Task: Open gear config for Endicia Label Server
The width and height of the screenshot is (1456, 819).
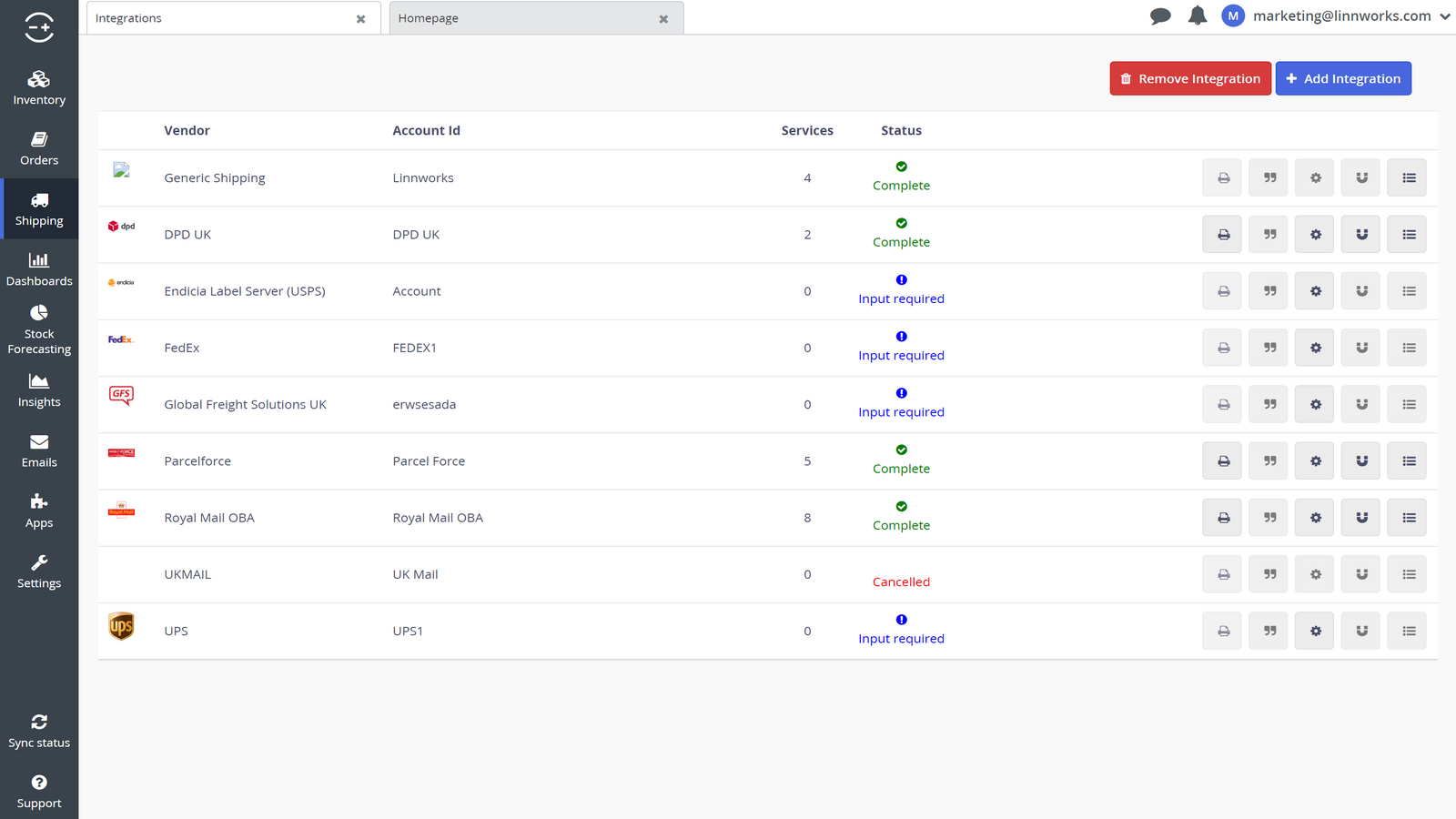Action: (1315, 291)
